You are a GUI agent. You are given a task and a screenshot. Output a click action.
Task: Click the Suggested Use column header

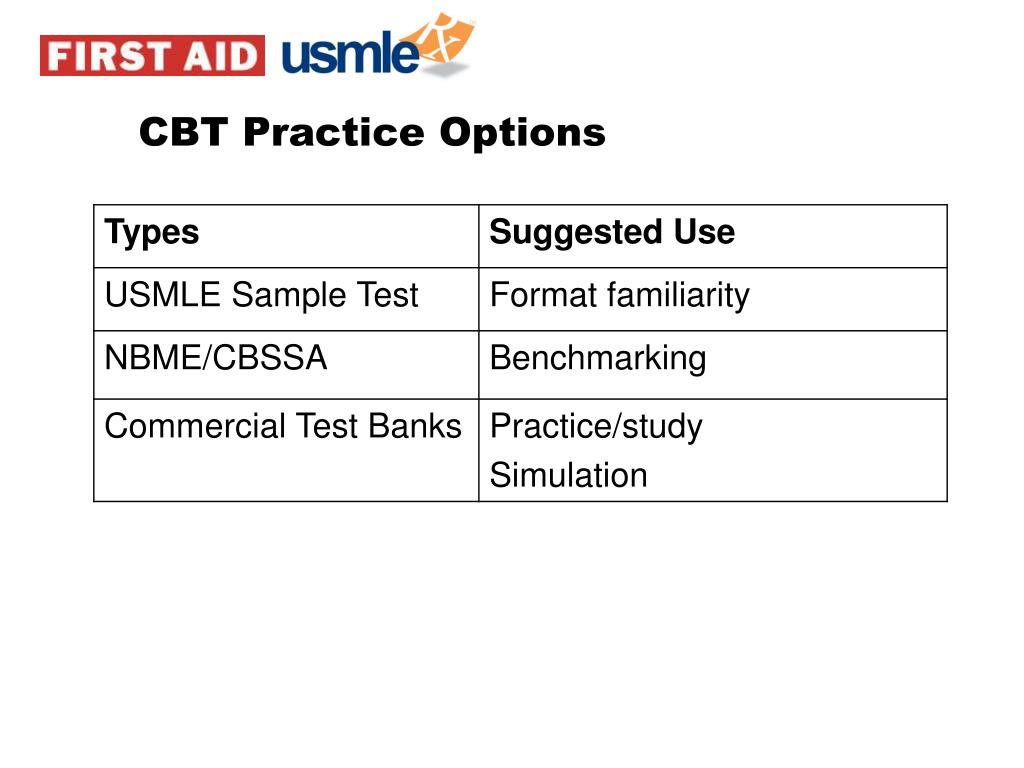point(712,236)
